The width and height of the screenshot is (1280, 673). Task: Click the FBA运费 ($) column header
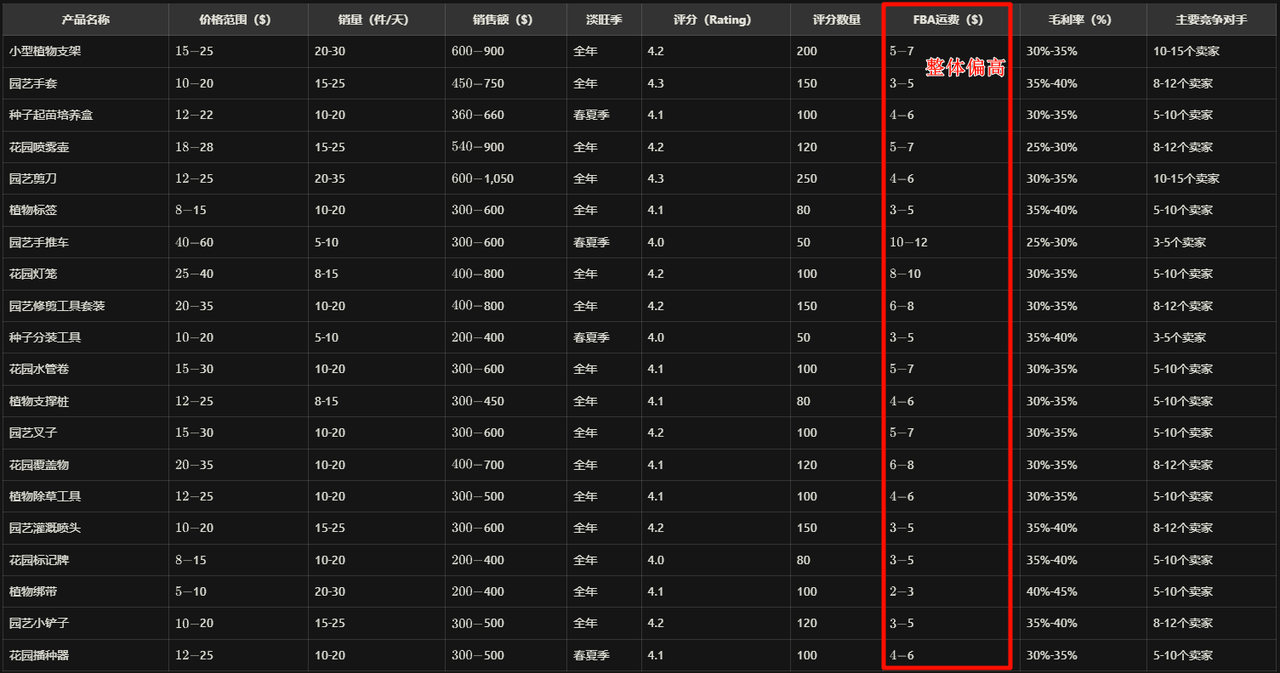tap(947, 19)
